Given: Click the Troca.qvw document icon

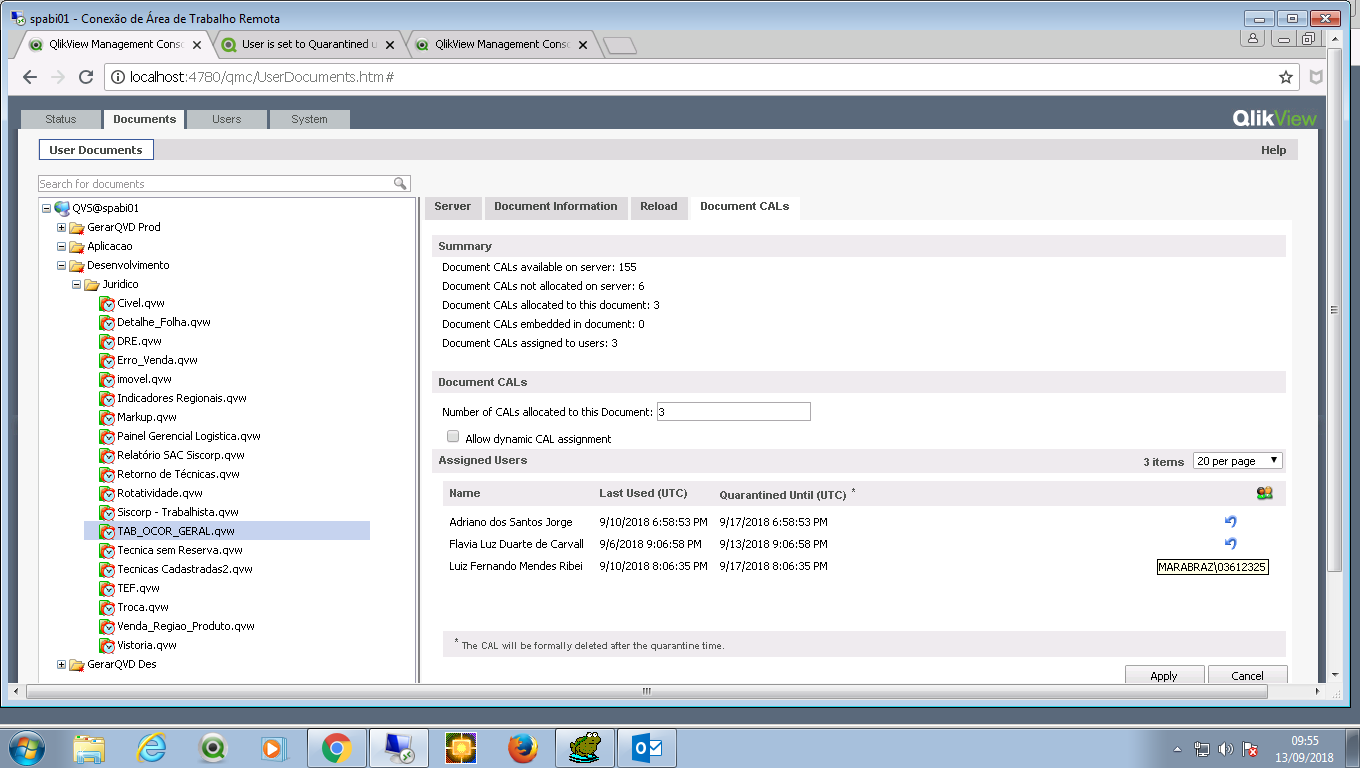Looking at the screenshot, I should [x=107, y=607].
